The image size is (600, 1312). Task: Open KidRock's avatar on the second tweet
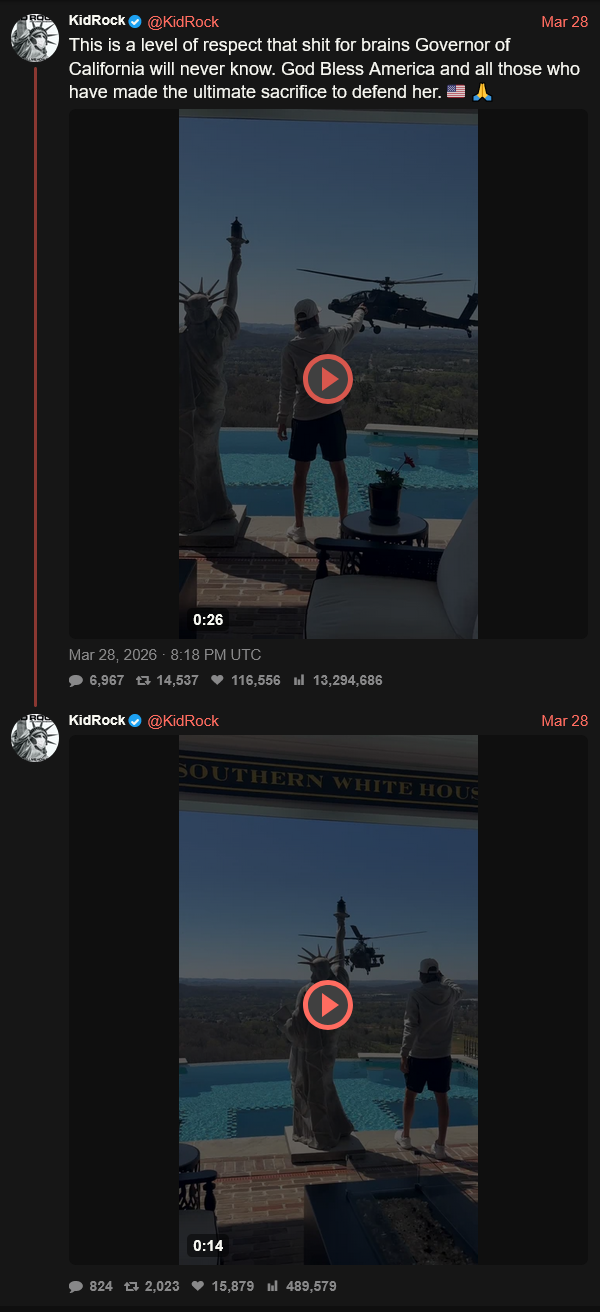[35, 738]
